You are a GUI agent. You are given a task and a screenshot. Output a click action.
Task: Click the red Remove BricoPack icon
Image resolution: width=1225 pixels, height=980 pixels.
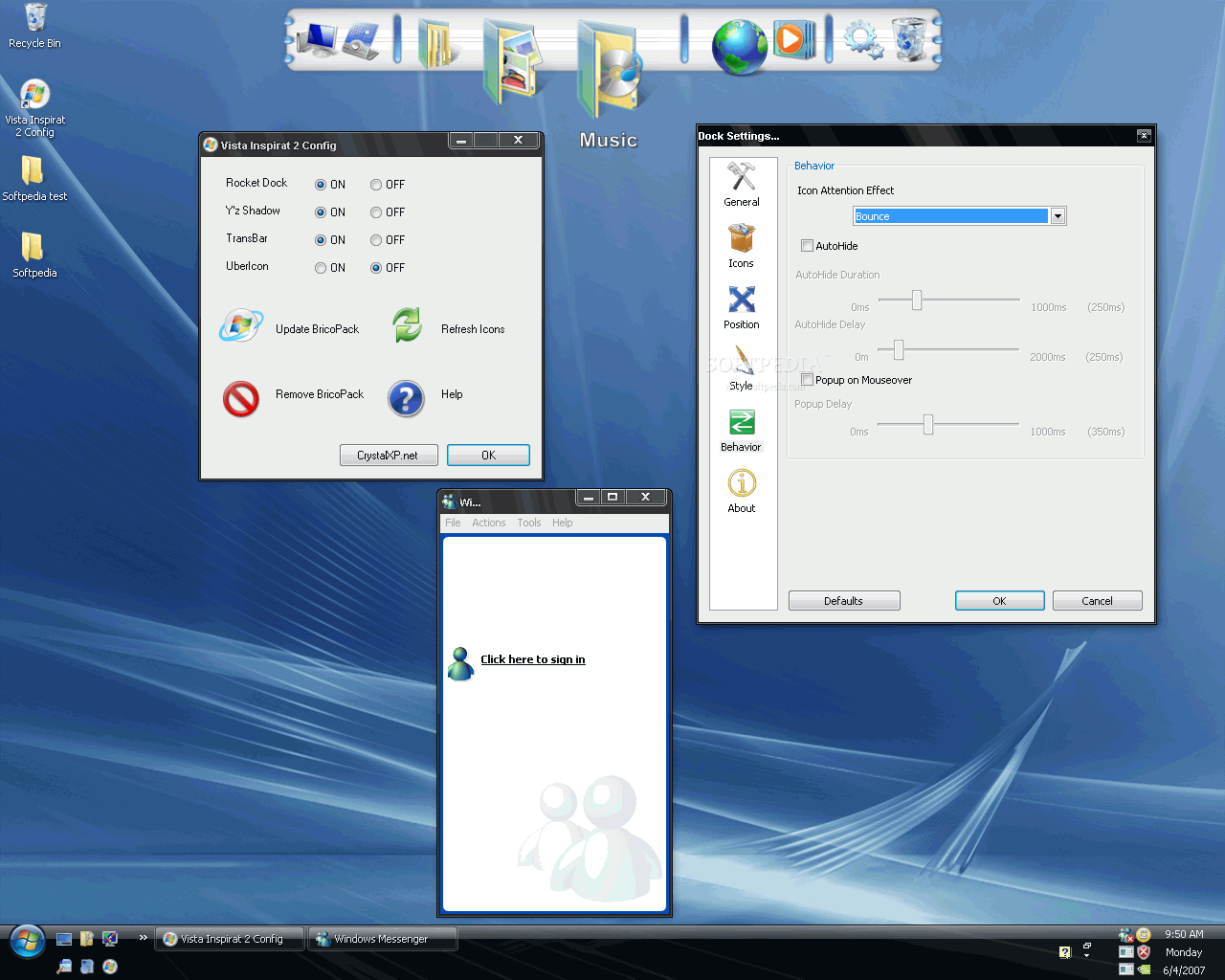(241, 399)
